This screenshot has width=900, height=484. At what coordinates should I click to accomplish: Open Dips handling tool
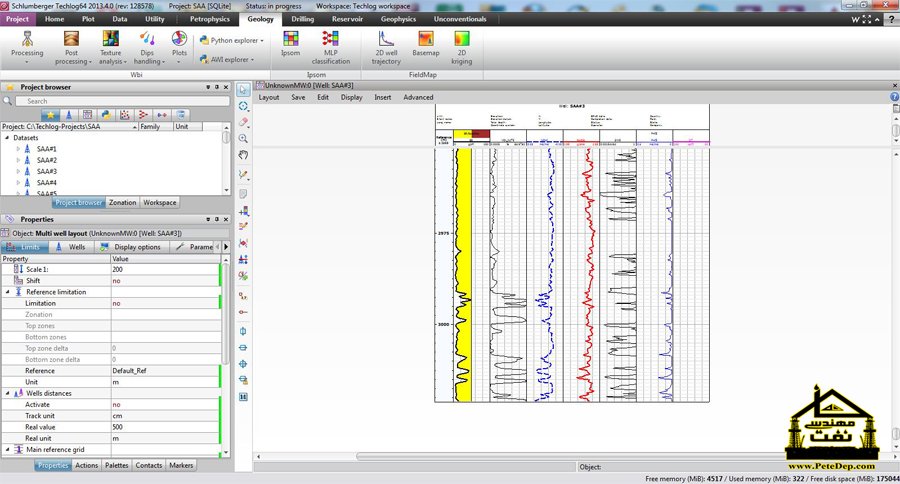click(148, 47)
